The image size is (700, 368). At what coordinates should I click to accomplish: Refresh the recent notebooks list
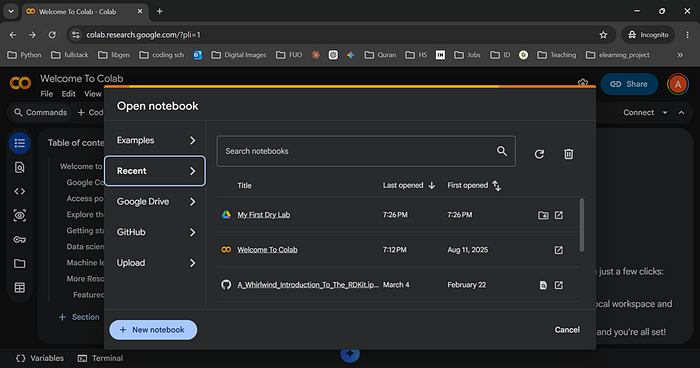click(539, 154)
